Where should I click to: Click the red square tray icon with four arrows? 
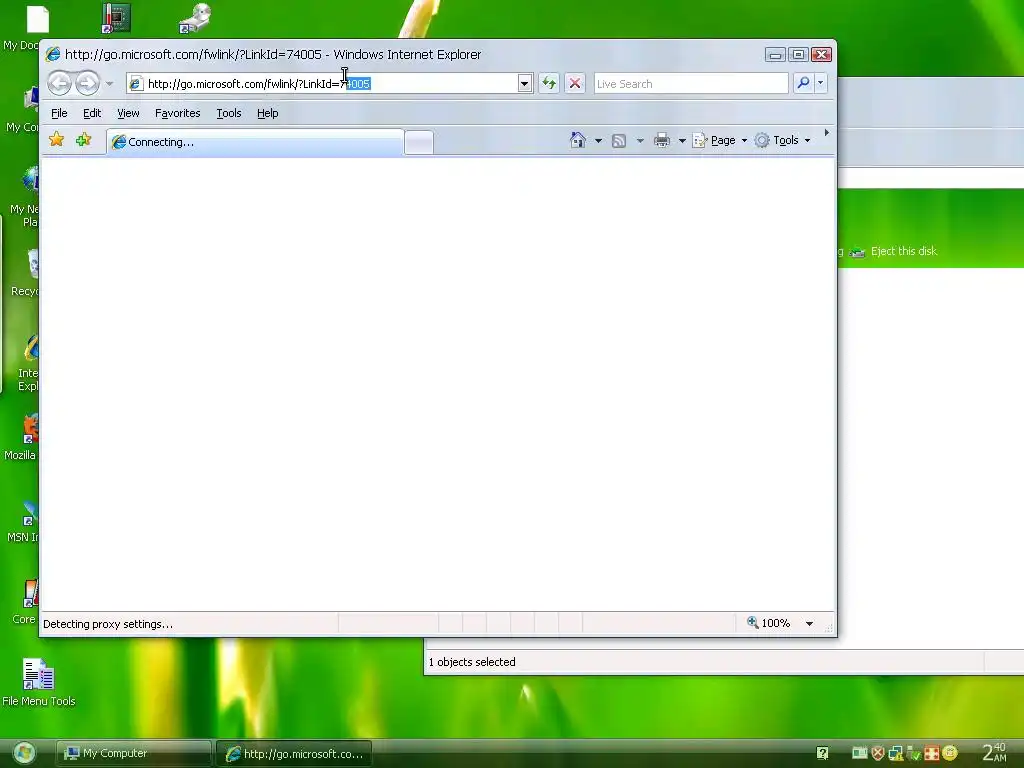(932, 753)
